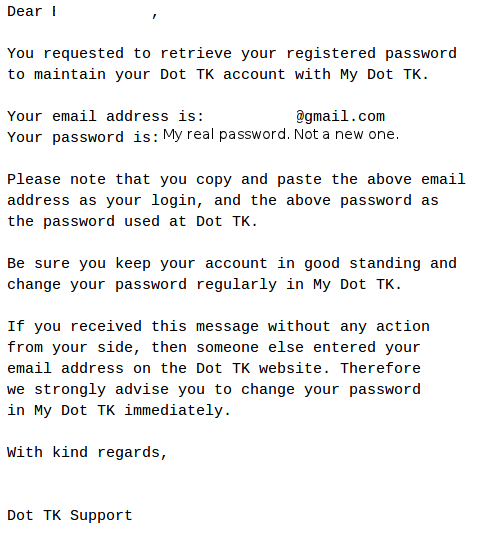The image size is (480, 545).
Task: Click "change your password regularly" line
Action: click(x=204, y=285)
